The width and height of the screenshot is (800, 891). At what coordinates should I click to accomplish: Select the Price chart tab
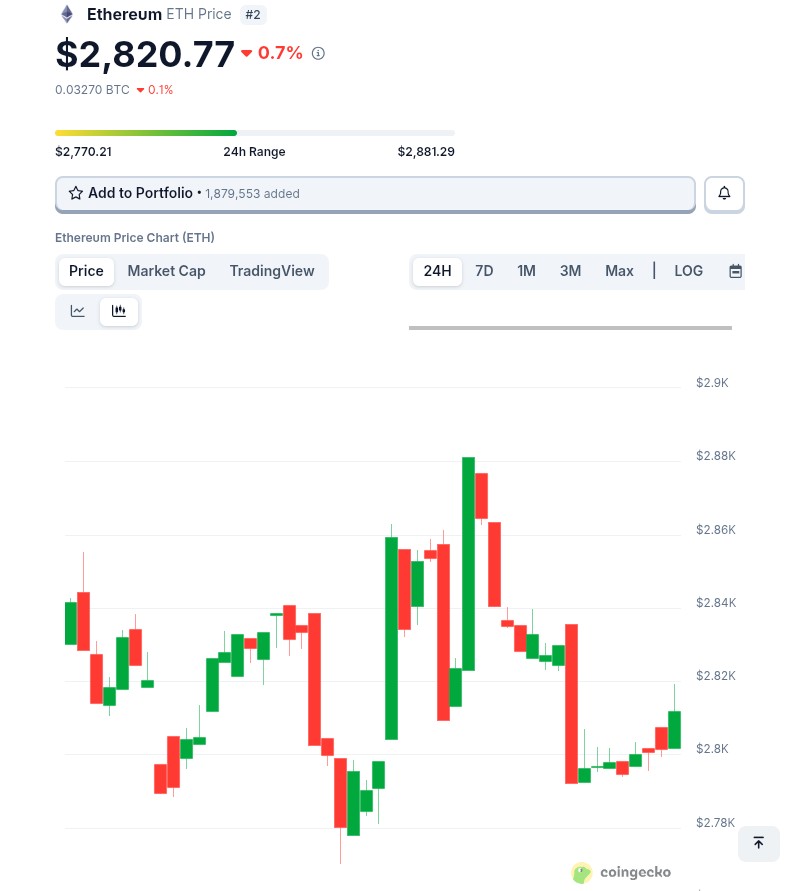point(86,271)
